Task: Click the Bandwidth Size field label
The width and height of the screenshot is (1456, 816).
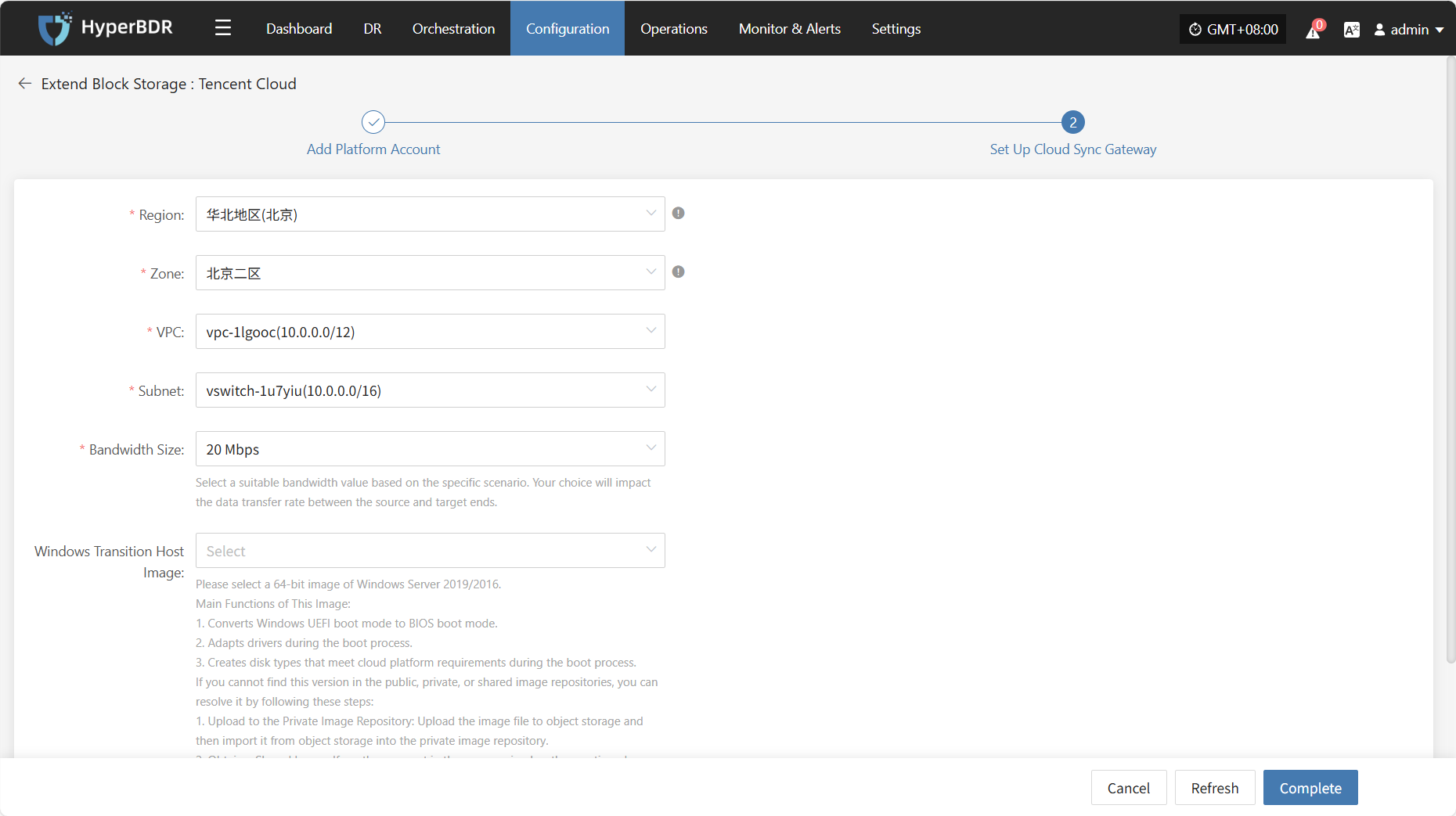Action: pos(136,449)
